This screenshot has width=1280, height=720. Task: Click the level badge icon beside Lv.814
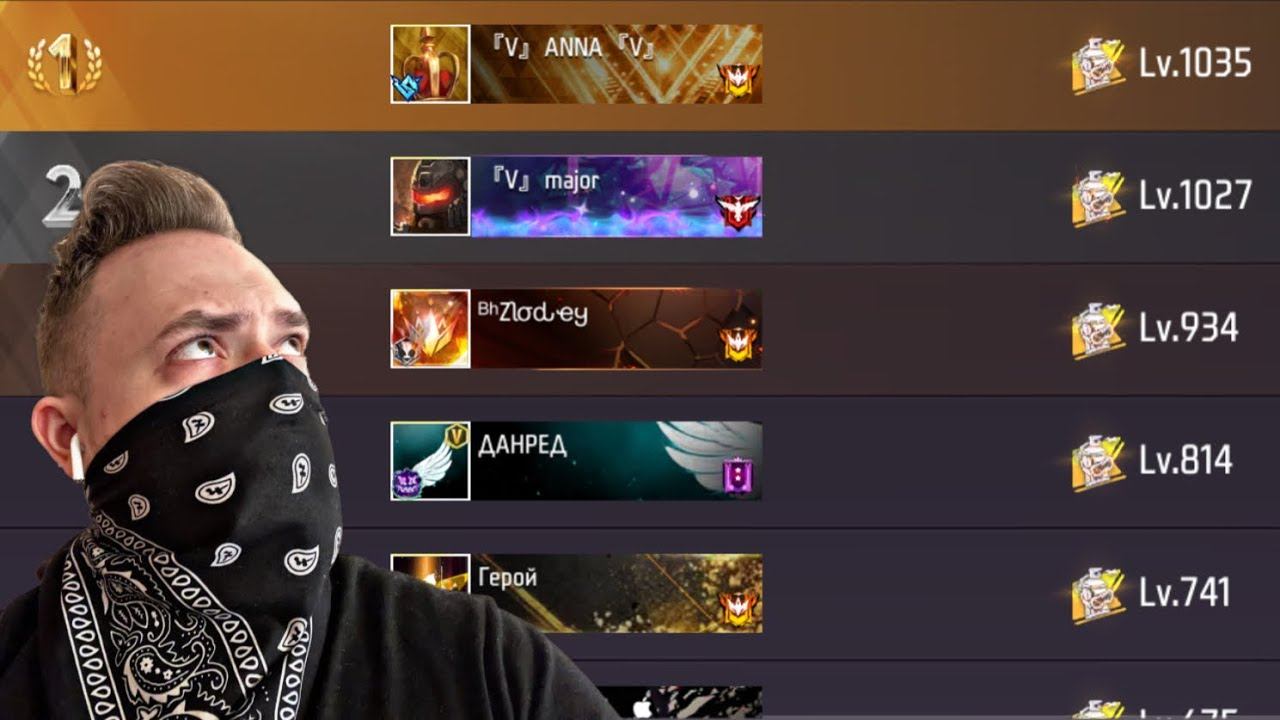[1099, 463]
